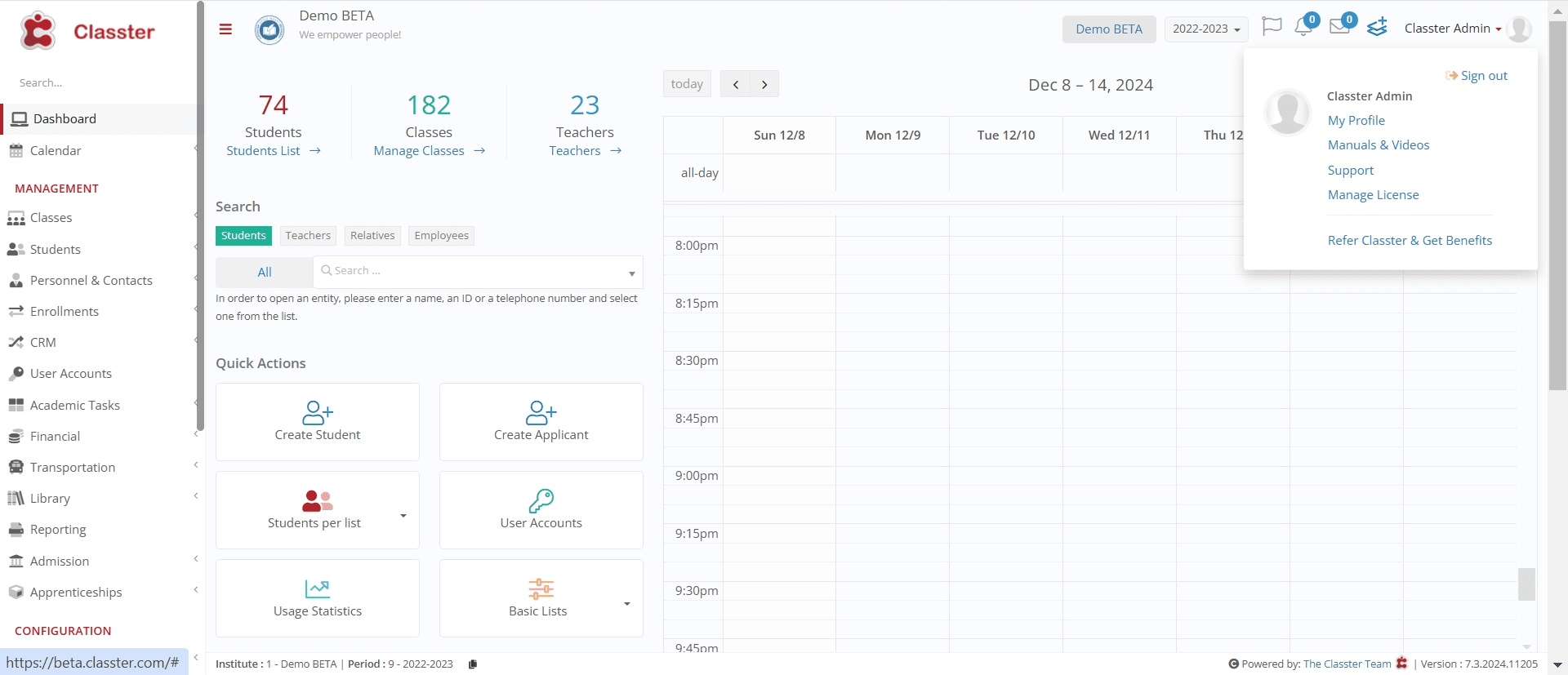This screenshot has height=675, width=1568.
Task: Go to next week arrow
Action: coord(764,84)
